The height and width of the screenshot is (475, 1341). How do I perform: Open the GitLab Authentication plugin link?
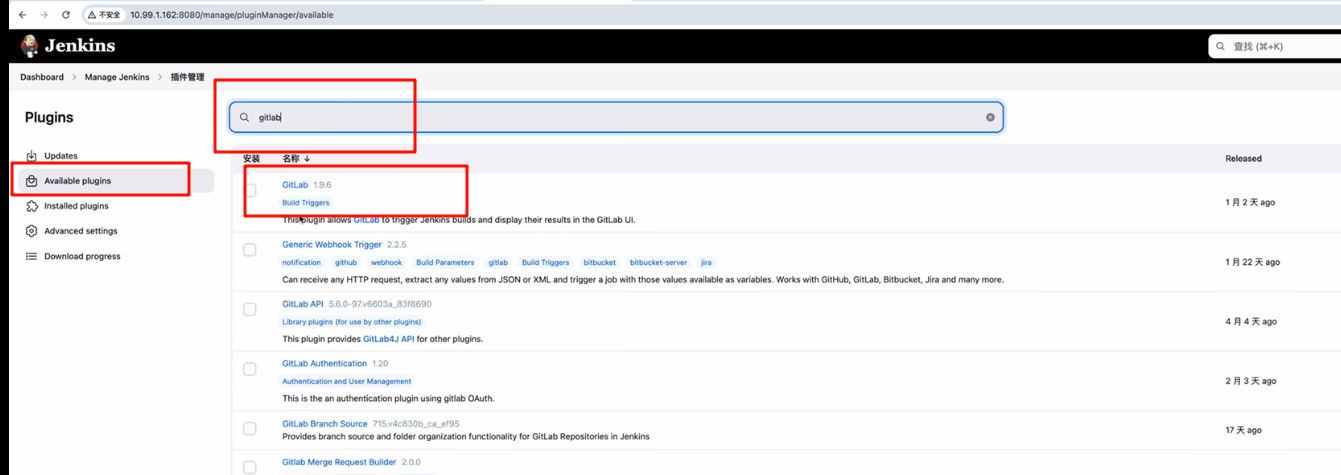tap(325, 364)
